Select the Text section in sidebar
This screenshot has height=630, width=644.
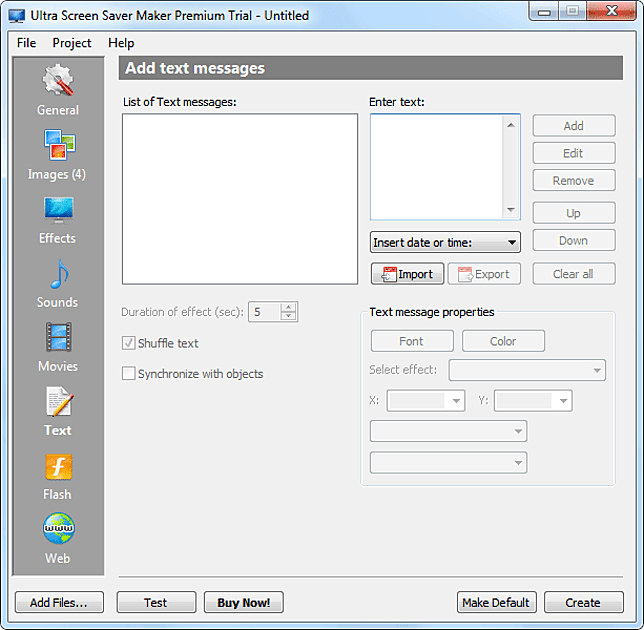[58, 412]
